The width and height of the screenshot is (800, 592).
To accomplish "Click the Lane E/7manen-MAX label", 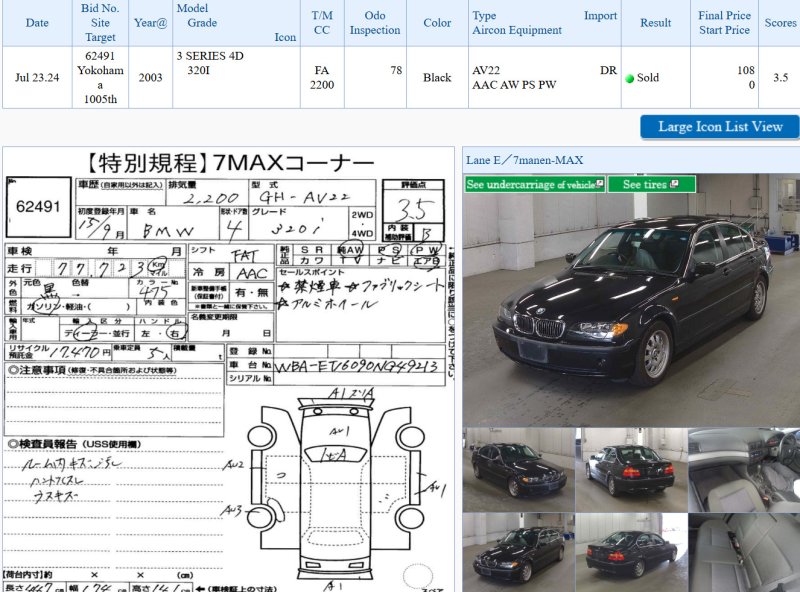I will pyautogui.click(x=524, y=160).
